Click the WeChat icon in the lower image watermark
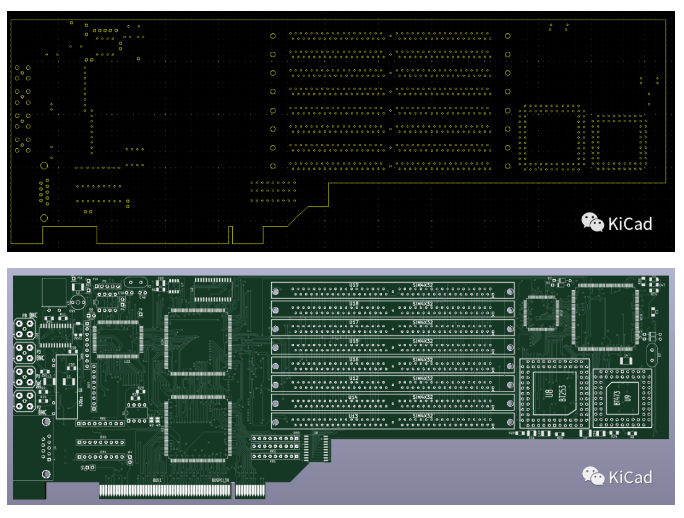The height and width of the screenshot is (518, 684). click(x=594, y=477)
